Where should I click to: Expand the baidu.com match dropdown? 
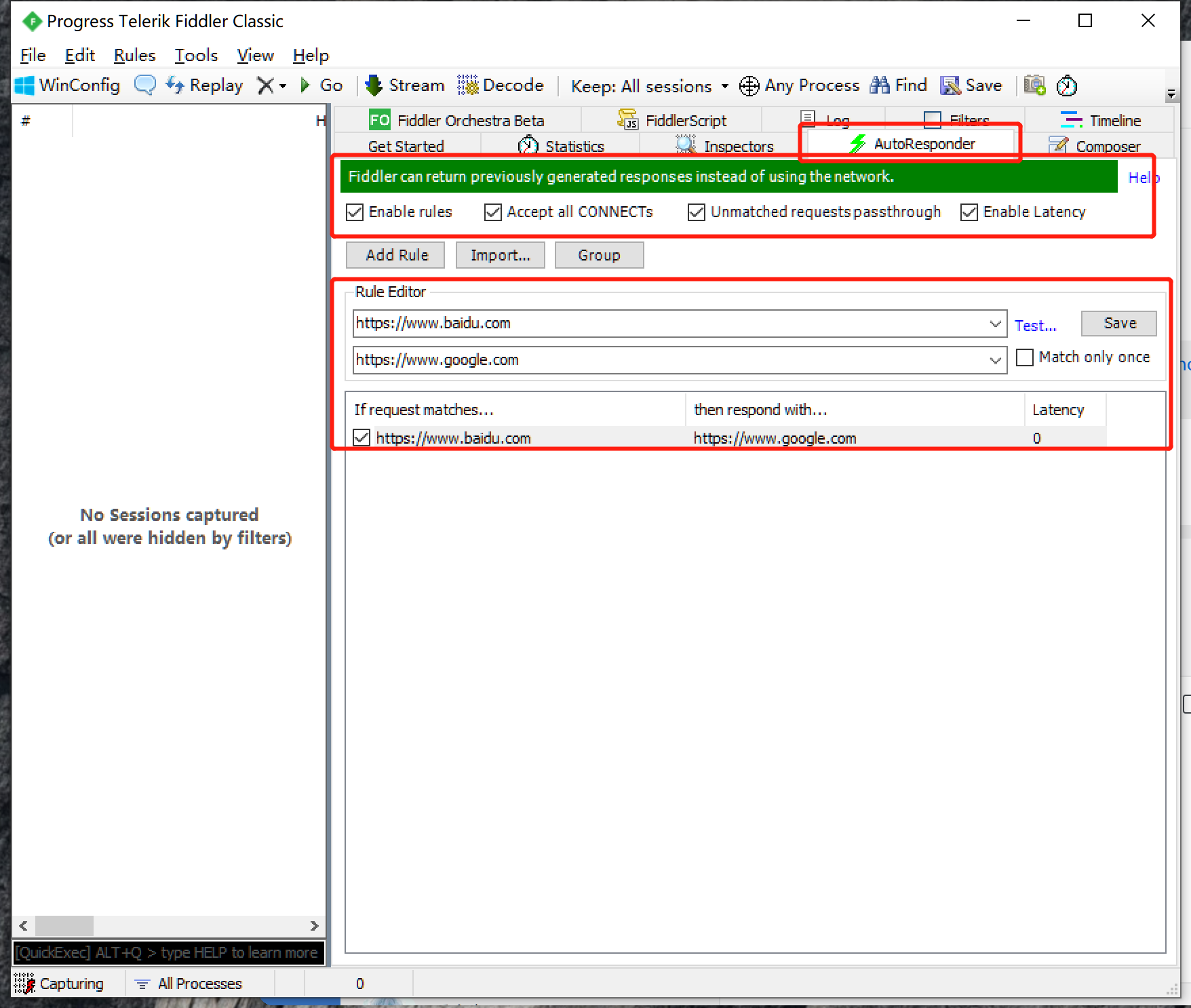click(x=995, y=324)
